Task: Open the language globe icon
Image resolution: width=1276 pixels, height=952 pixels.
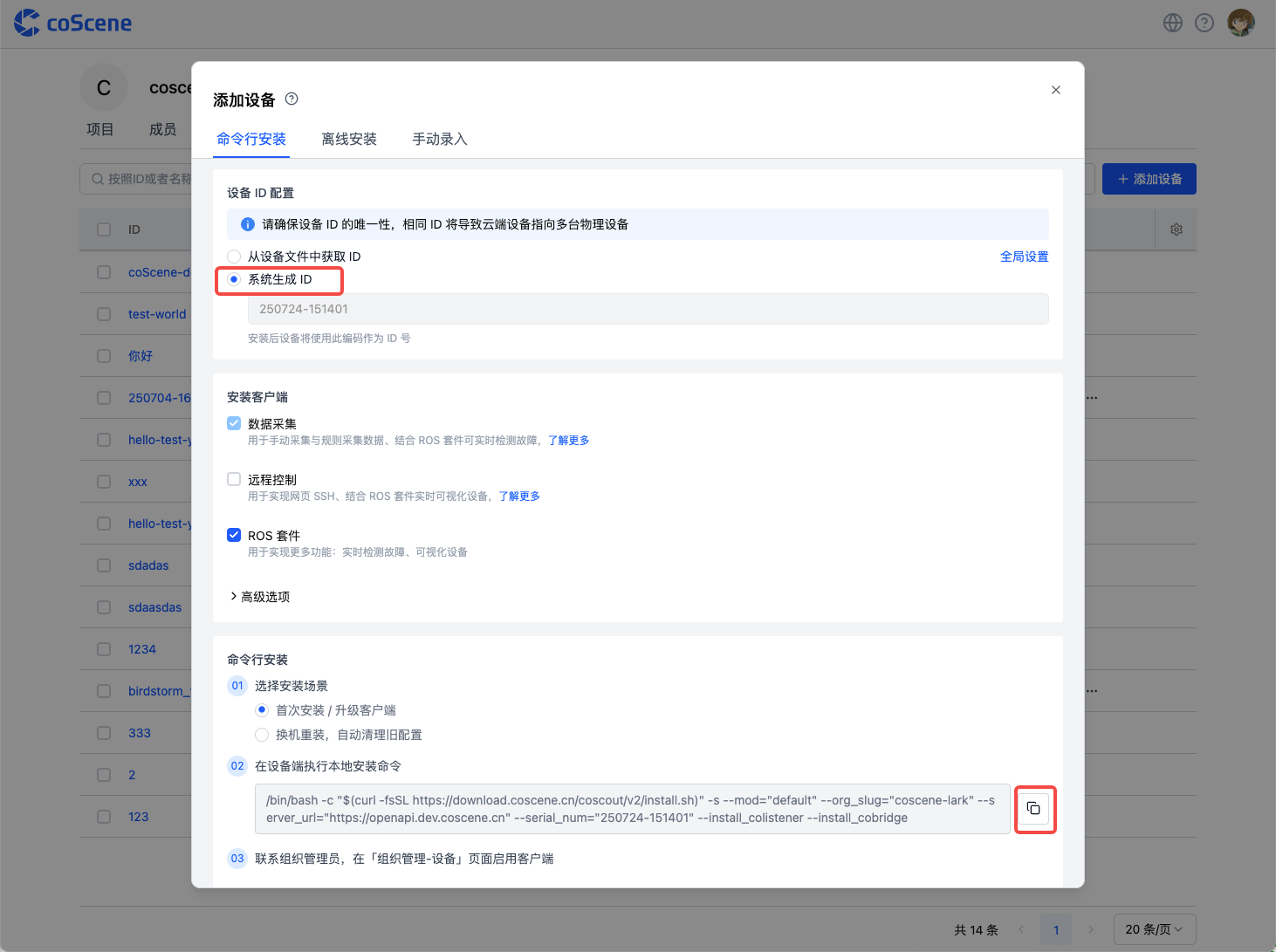Action: tap(1173, 23)
